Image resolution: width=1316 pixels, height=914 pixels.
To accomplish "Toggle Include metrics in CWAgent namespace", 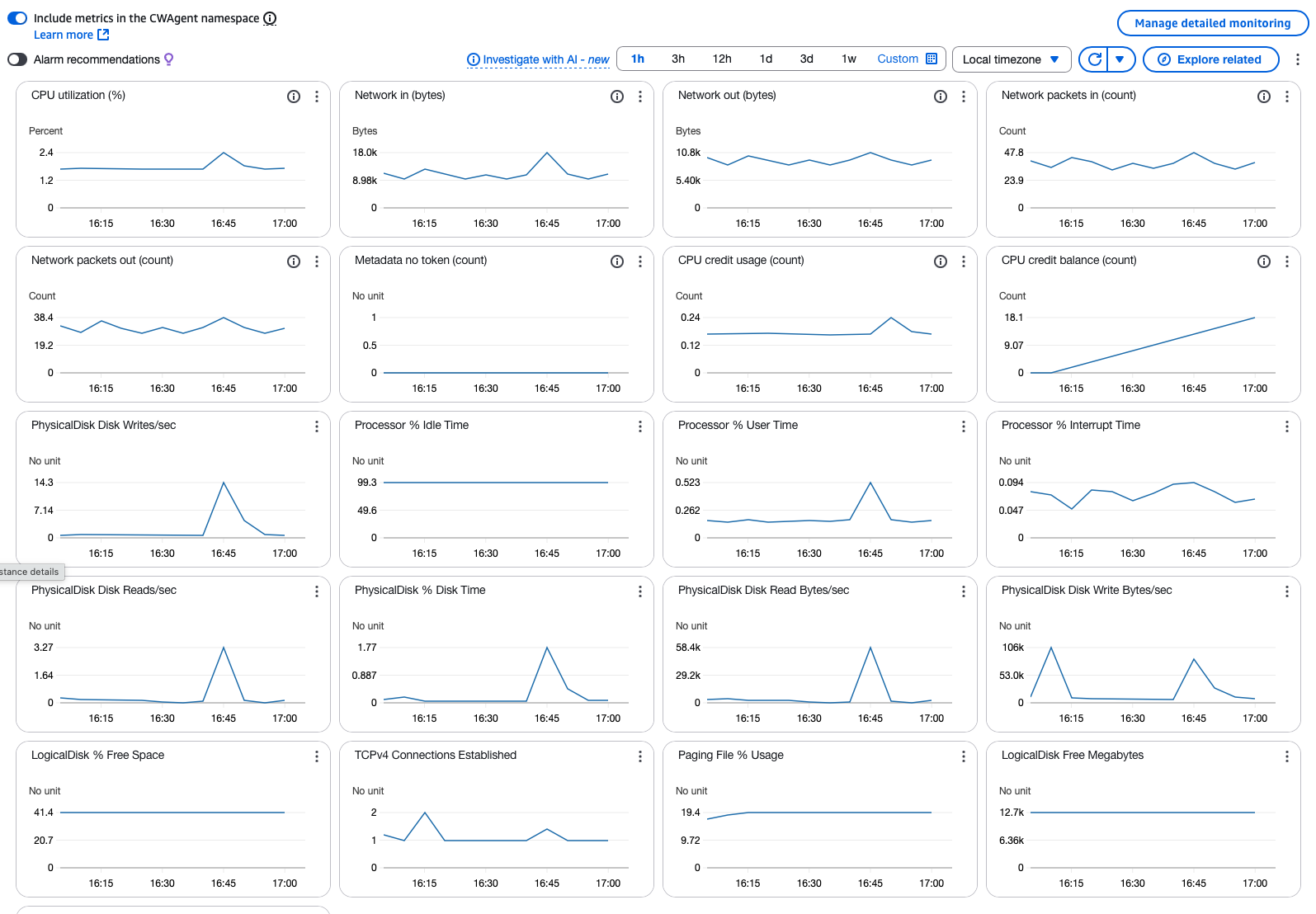I will (x=17, y=18).
